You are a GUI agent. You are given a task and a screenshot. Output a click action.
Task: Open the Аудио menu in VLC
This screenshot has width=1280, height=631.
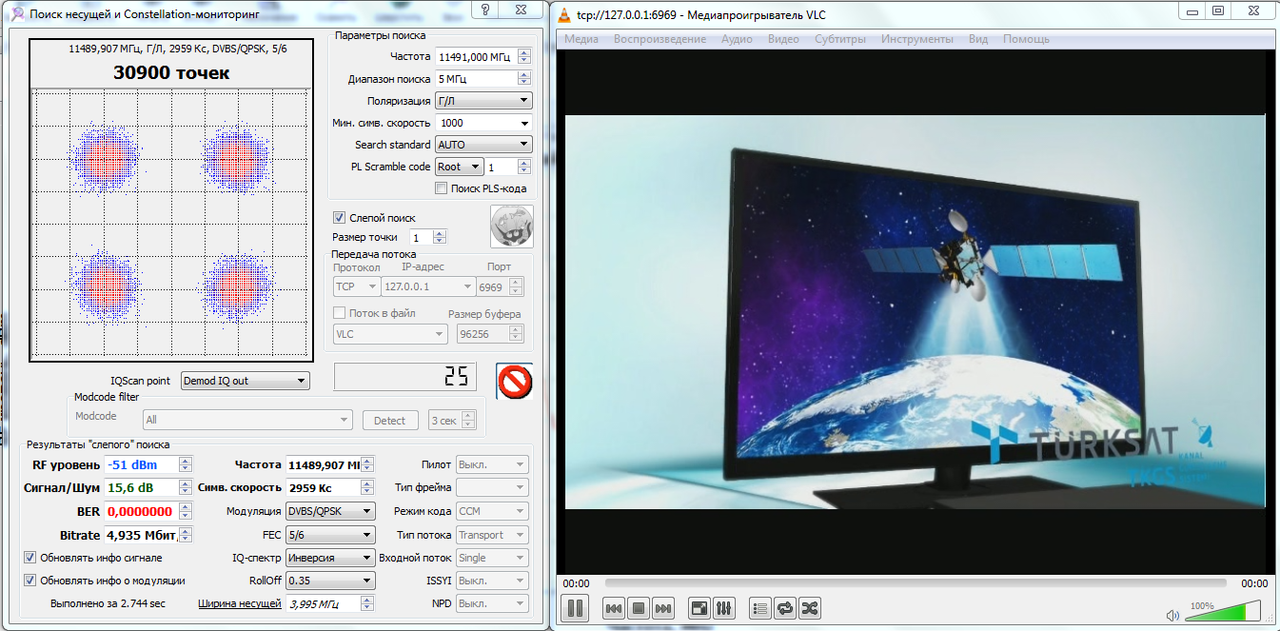tap(737, 39)
